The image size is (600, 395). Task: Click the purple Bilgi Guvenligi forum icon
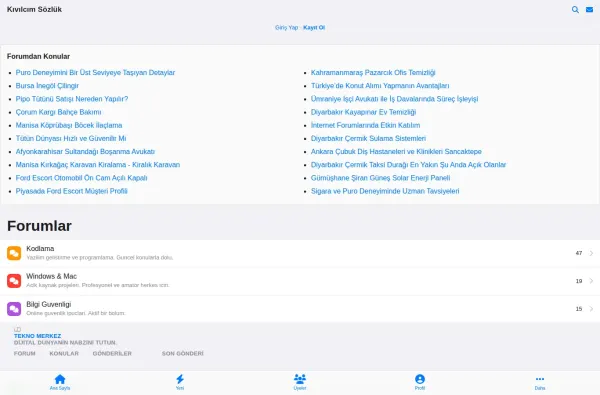(x=14, y=309)
